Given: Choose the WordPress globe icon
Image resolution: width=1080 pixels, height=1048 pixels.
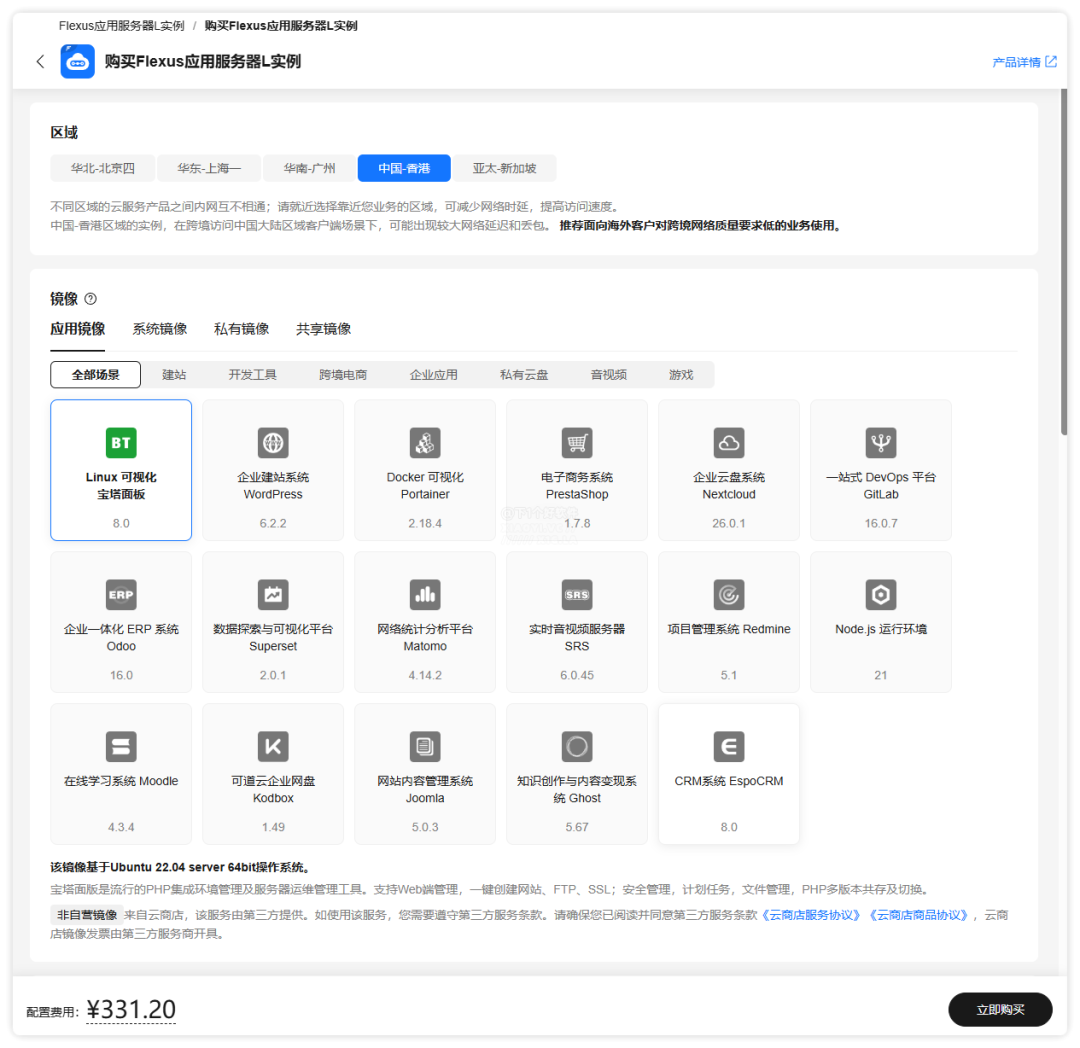Looking at the screenshot, I should tap(273, 443).
